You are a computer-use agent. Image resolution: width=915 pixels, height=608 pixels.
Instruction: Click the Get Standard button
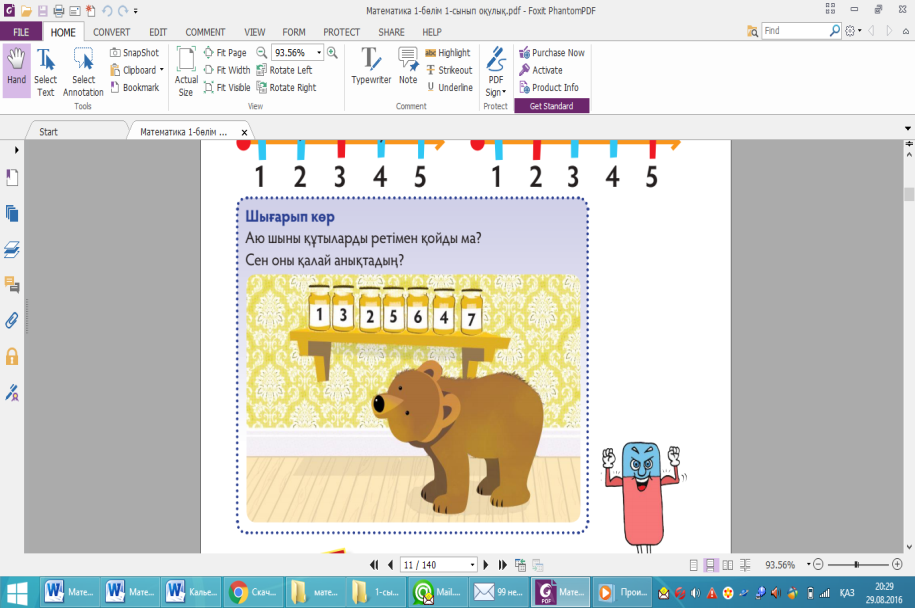[551, 106]
